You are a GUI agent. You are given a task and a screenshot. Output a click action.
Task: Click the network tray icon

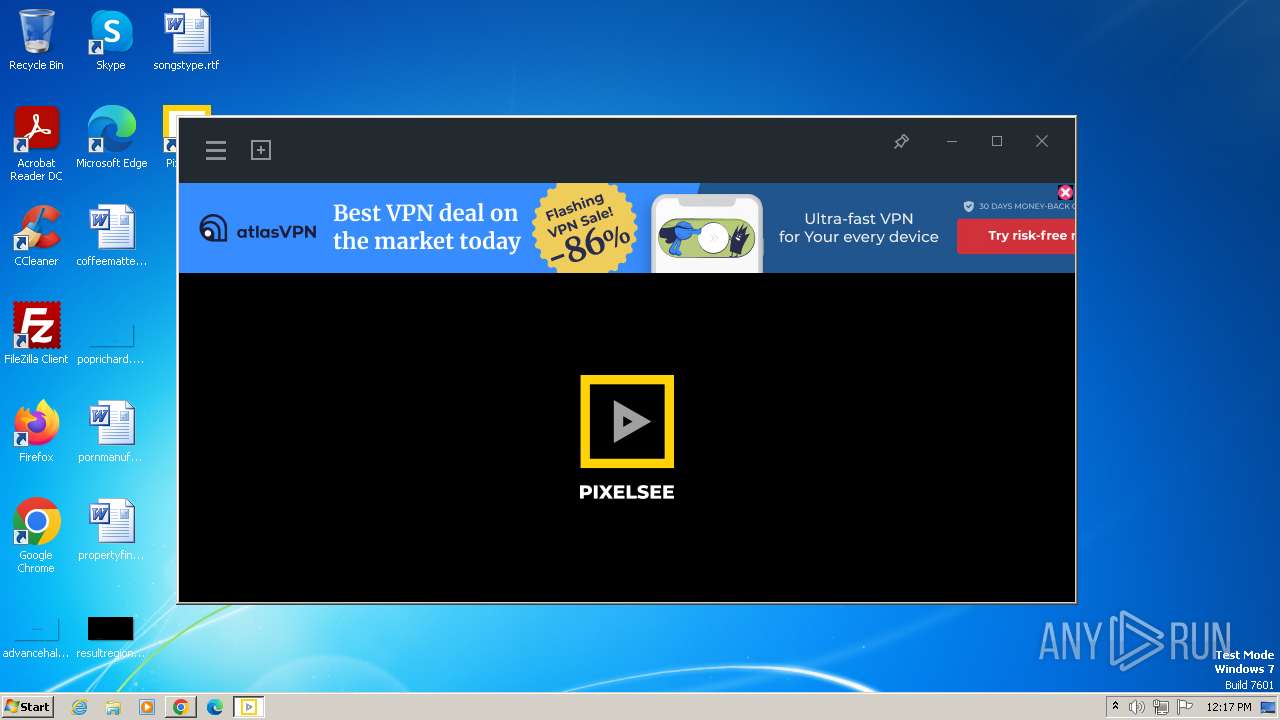click(1161, 707)
